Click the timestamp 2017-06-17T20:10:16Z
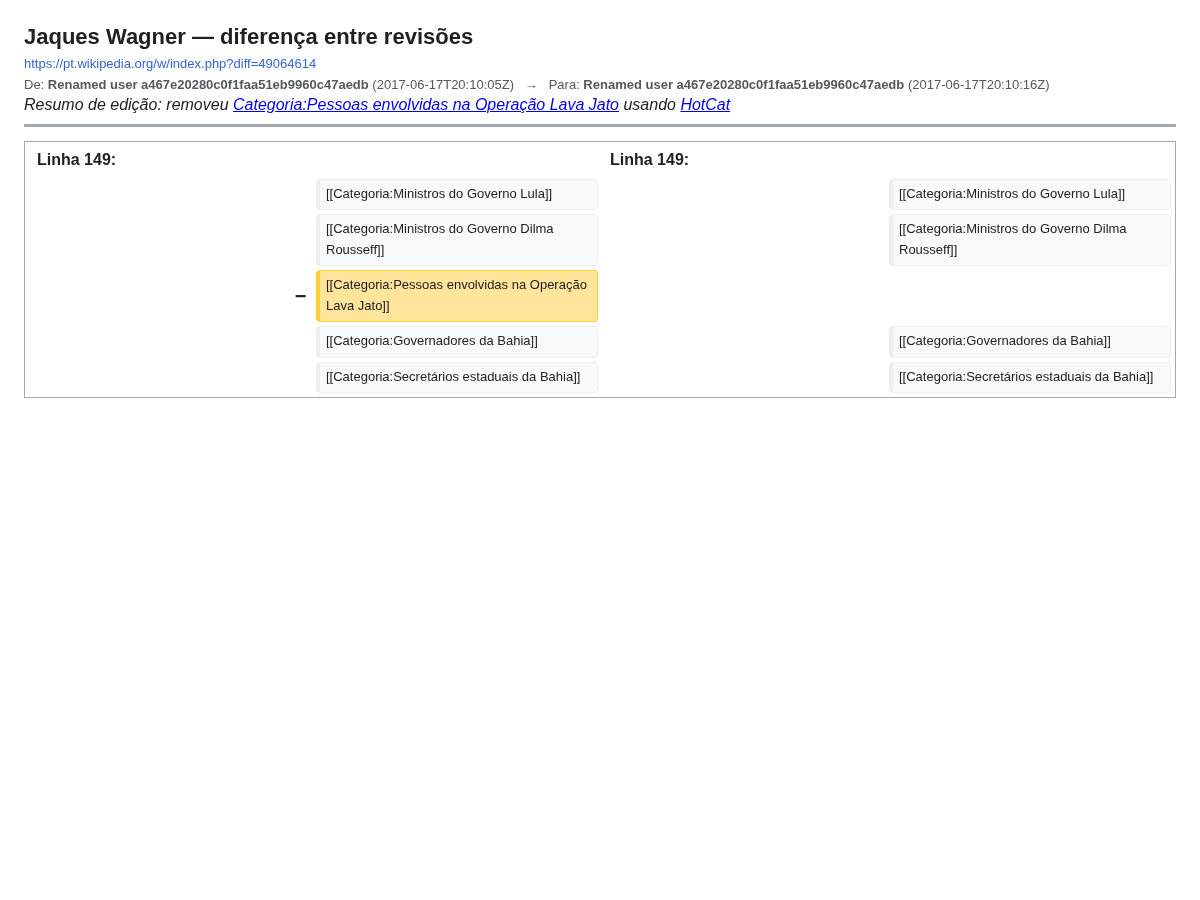 coord(979,85)
